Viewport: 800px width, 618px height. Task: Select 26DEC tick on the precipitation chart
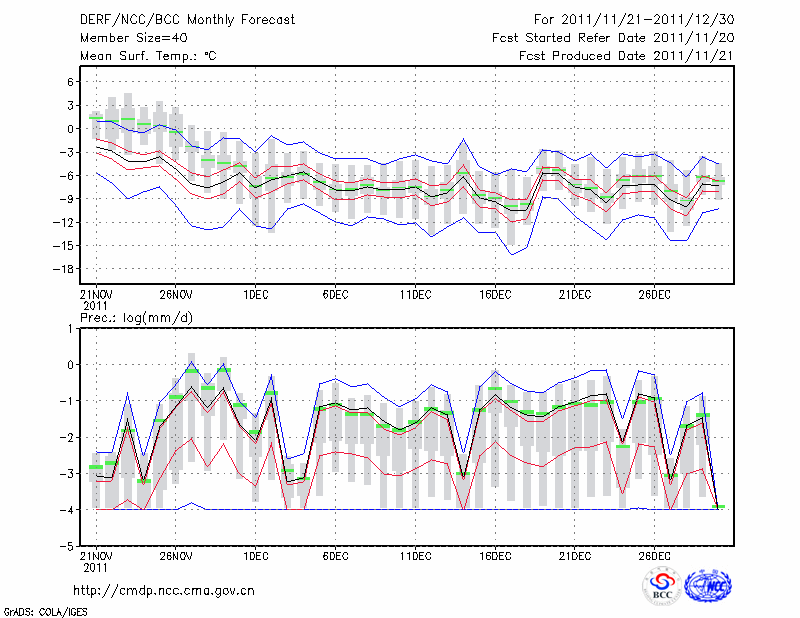(x=654, y=555)
